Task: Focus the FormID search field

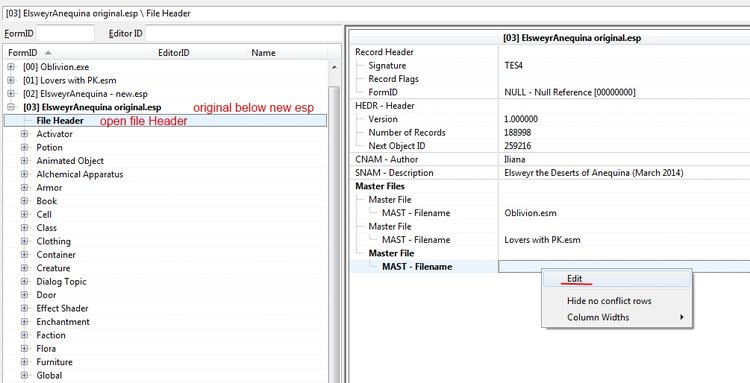Action: coord(66,33)
